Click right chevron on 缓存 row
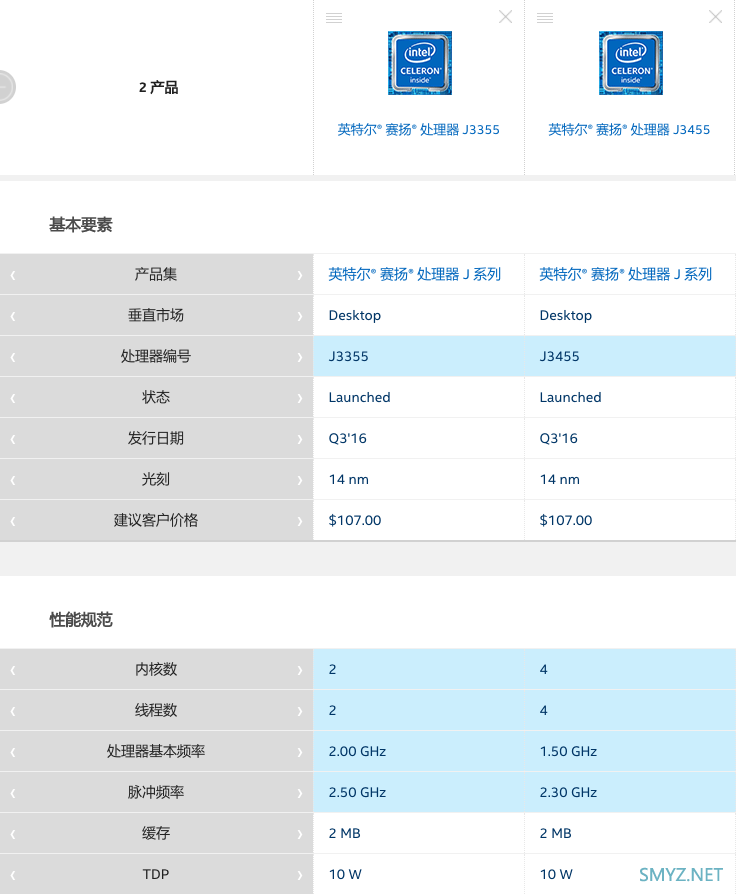 click(300, 835)
